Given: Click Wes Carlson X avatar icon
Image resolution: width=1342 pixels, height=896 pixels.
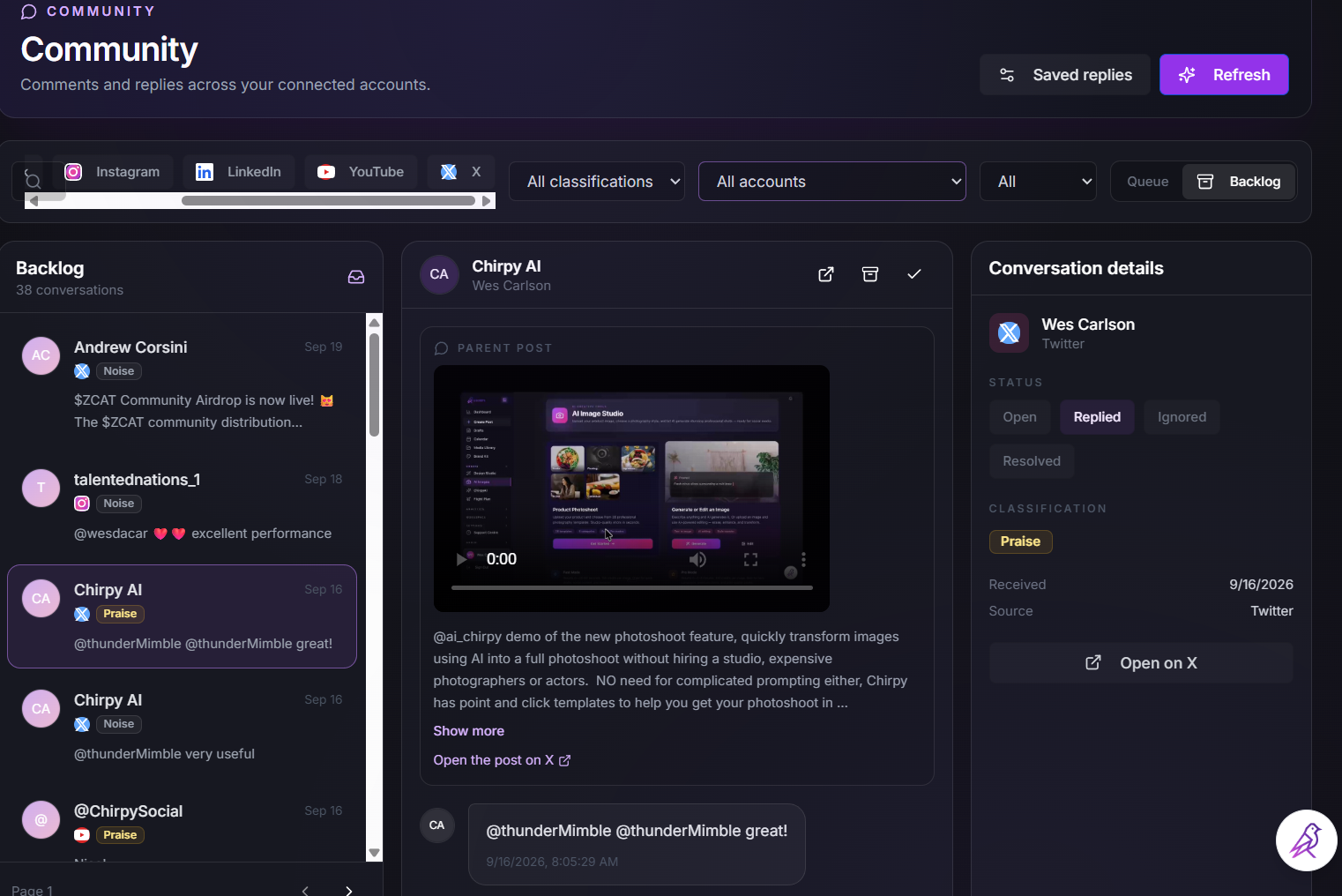Looking at the screenshot, I should pos(1009,332).
